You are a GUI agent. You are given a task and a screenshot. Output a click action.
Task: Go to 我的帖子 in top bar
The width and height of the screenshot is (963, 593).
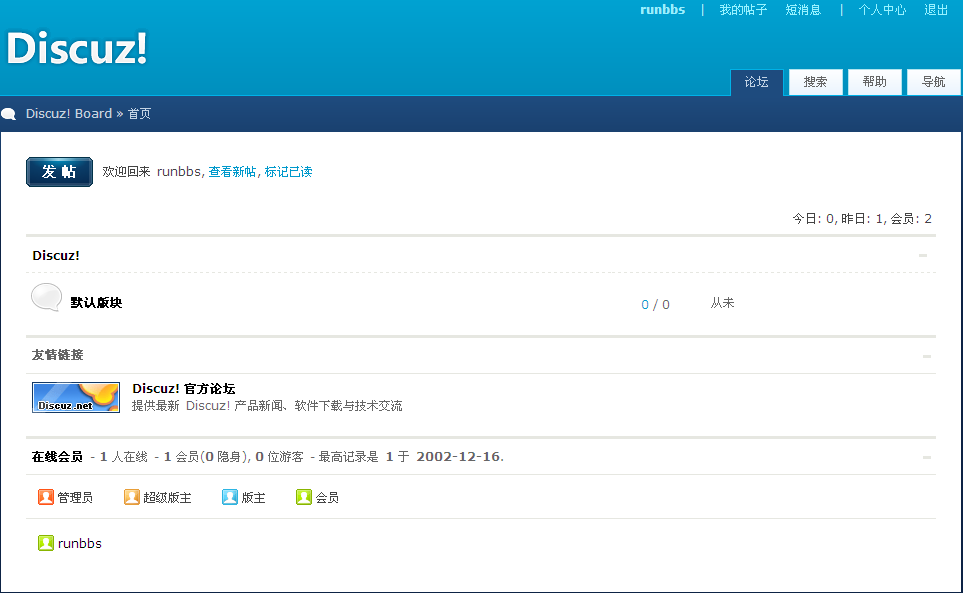[x=743, y=10]
